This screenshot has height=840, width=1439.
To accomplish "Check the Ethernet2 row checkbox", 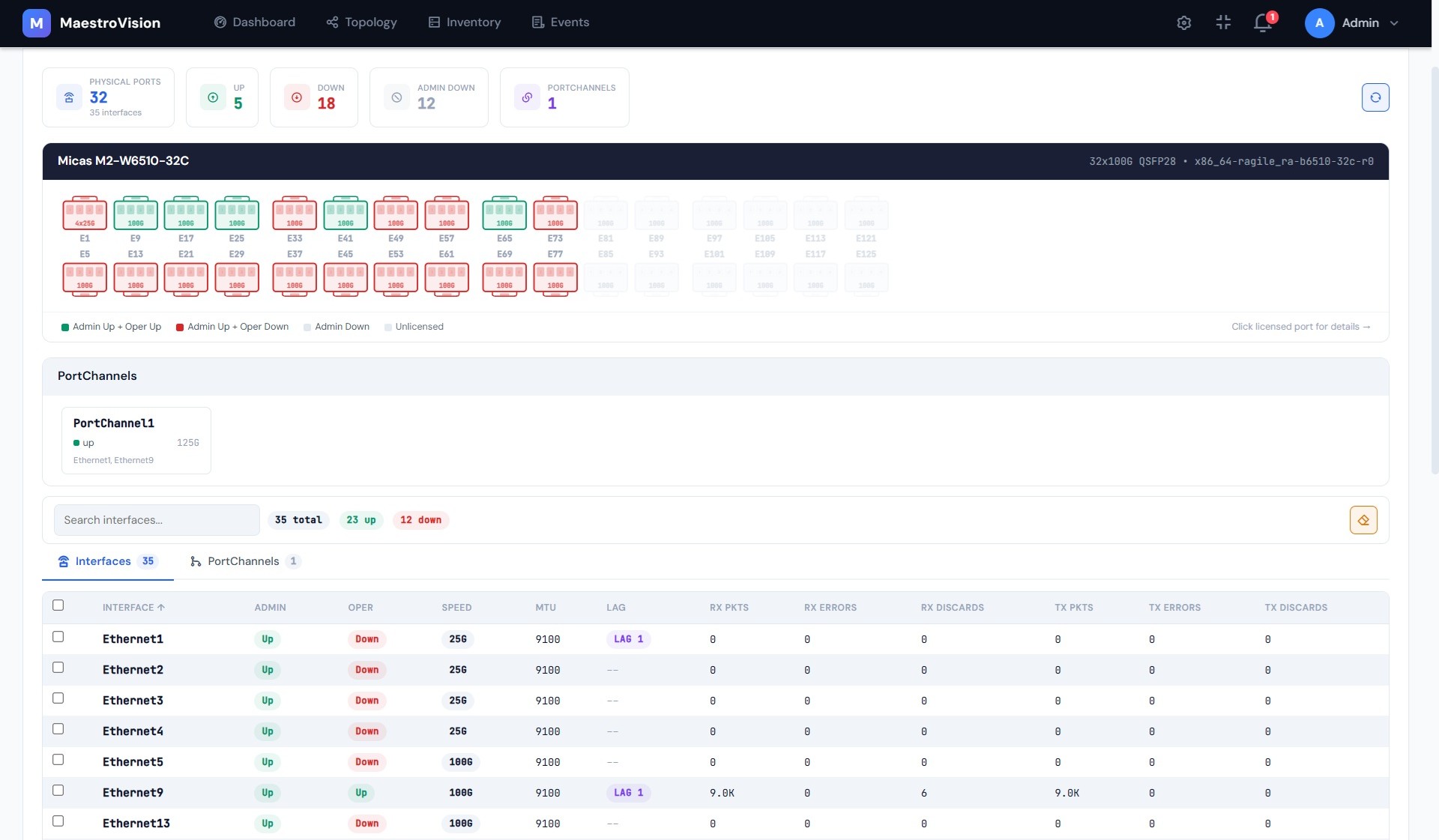I will coord(58,668).
